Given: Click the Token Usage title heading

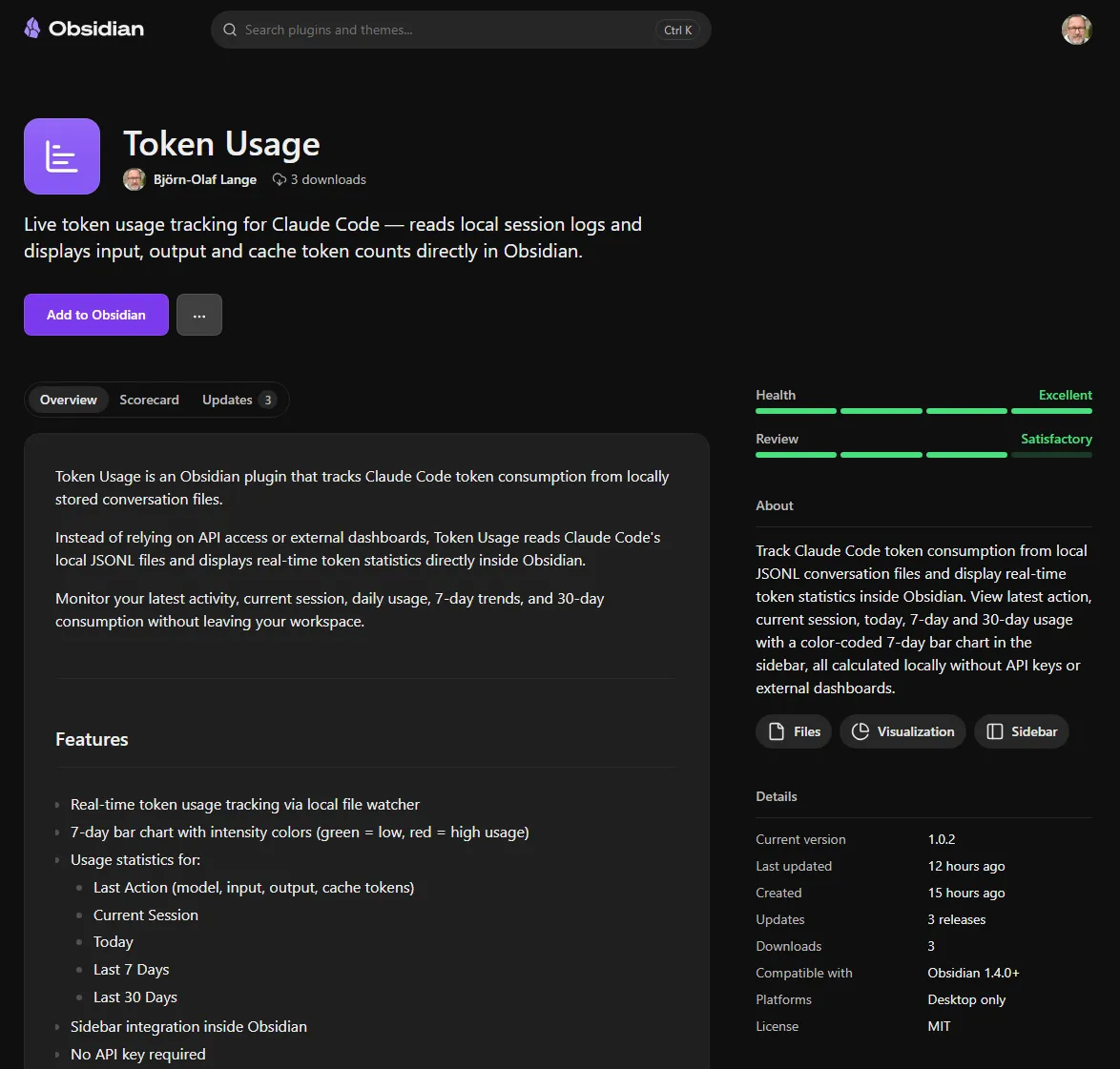Looking at the screenshot, I should (221, 144).
